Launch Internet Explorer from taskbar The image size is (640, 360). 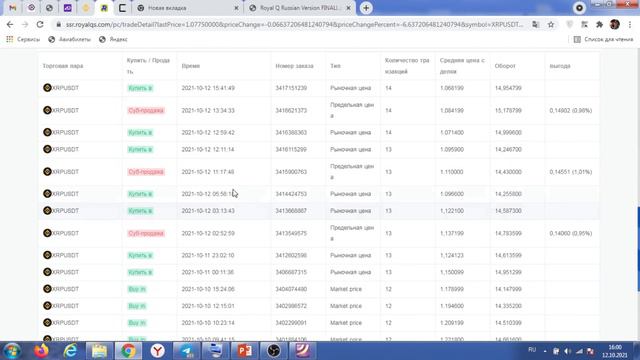(70, 351)
